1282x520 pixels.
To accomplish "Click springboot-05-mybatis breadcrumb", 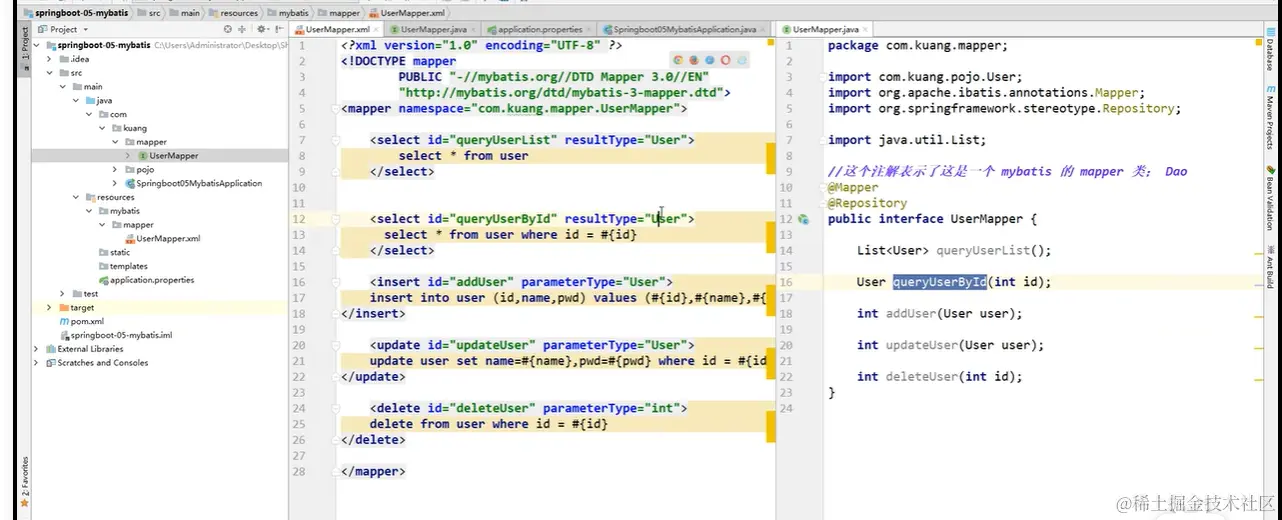I will (x=74, y=13).
